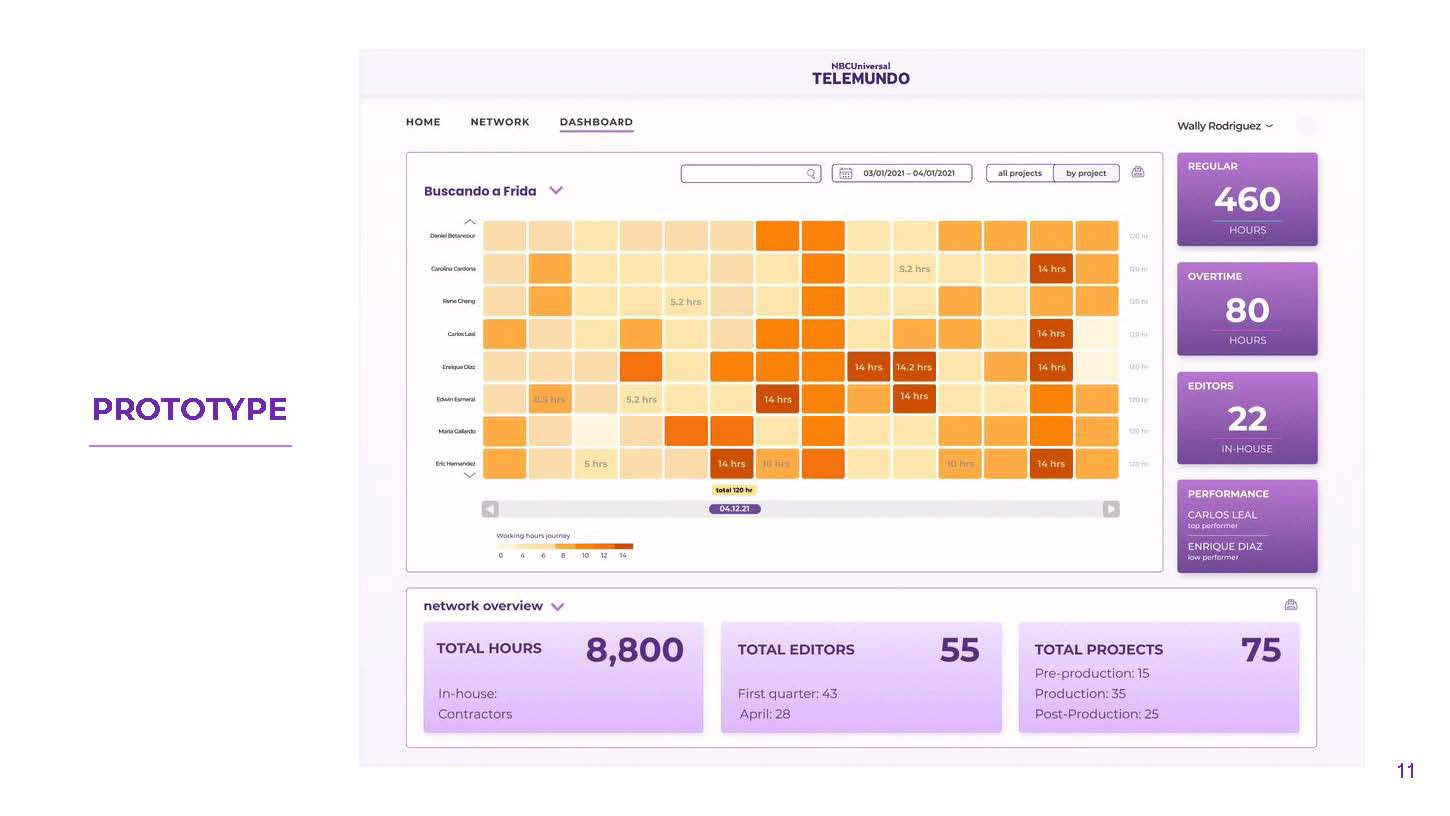Click the right arrow on the timeline scrollbar

pyautogui.click(x=1110, y=509)
